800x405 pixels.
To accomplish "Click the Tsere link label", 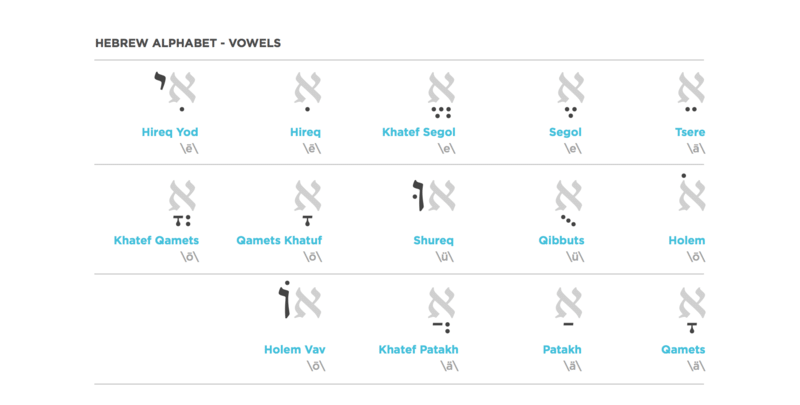I will [690, 132].
